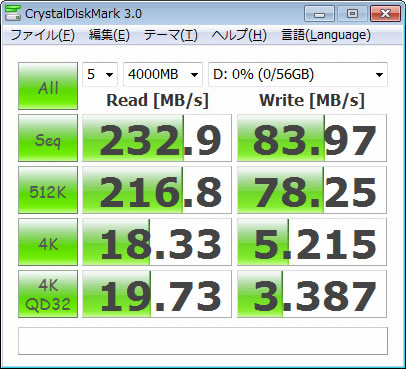The width and height of the screenshot is (406, 369).
Task: Open the test count dropdown showing 5
Action: (x=100, y=74)
